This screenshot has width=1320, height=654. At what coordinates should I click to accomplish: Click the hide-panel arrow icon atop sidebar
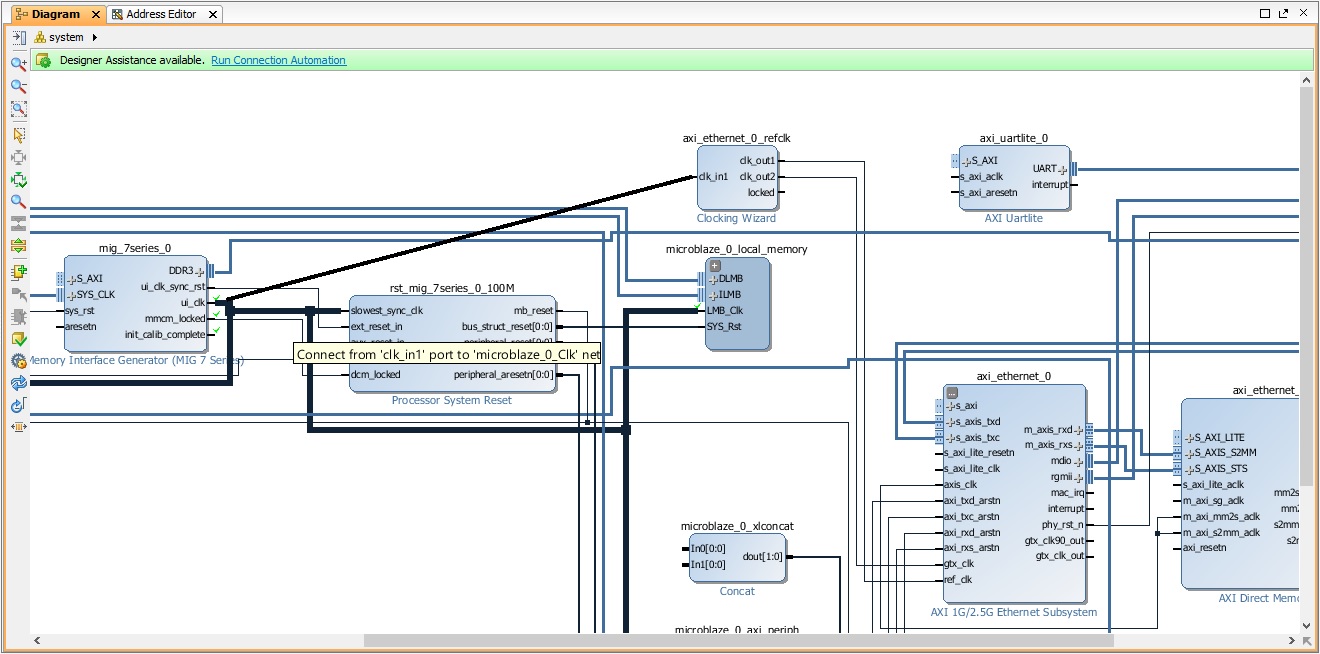18,37
